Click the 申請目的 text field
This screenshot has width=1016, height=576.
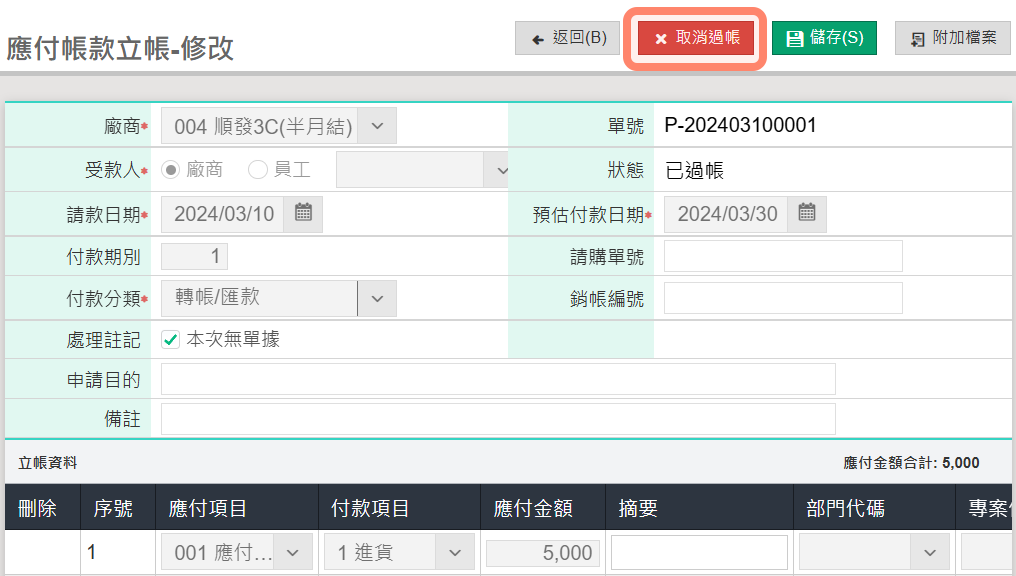(x=497, y=380)
